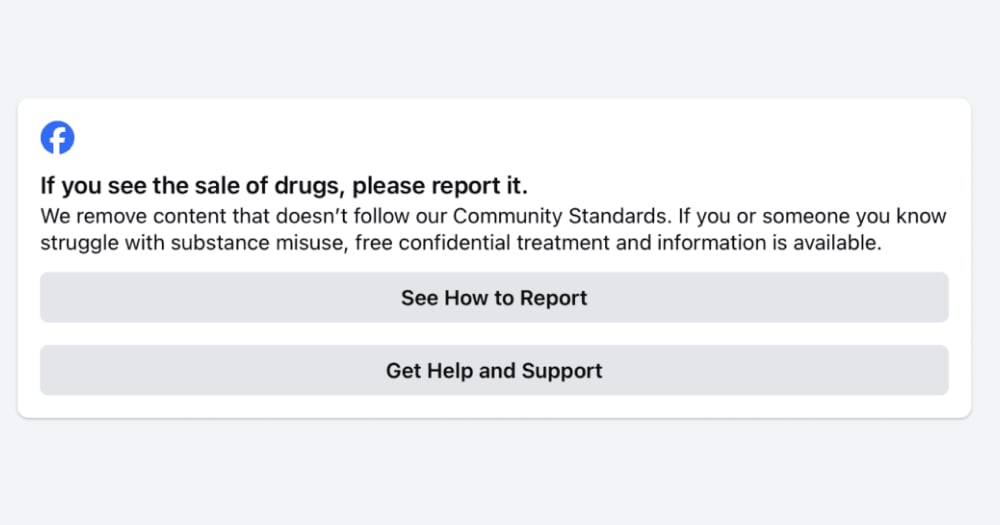Click the white "f" inside the Facebook logo
The image size is (1000, 525).
coord(59,139)
